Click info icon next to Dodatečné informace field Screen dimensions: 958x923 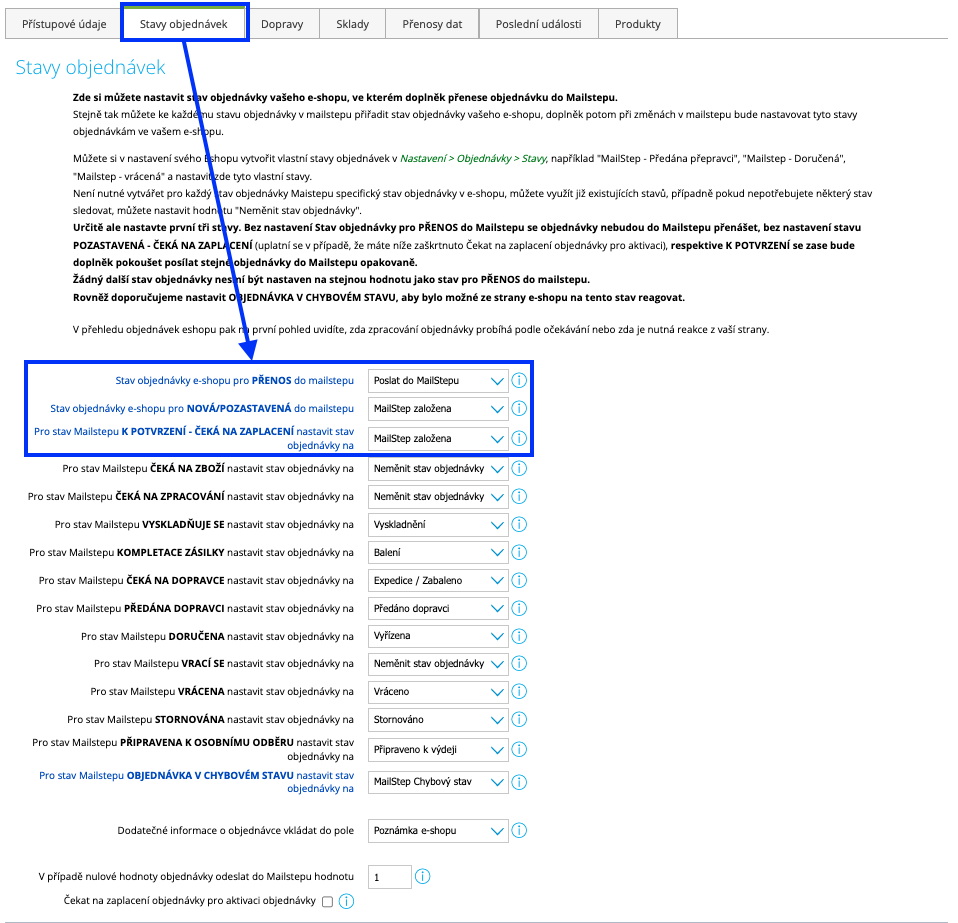point(519,830)
